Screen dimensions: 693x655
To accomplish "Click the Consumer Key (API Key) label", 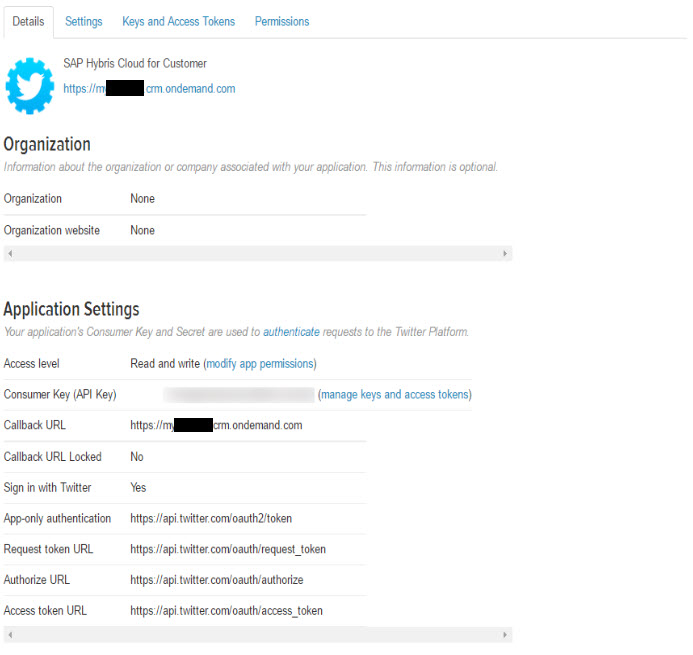I will (x=60, y=394).
